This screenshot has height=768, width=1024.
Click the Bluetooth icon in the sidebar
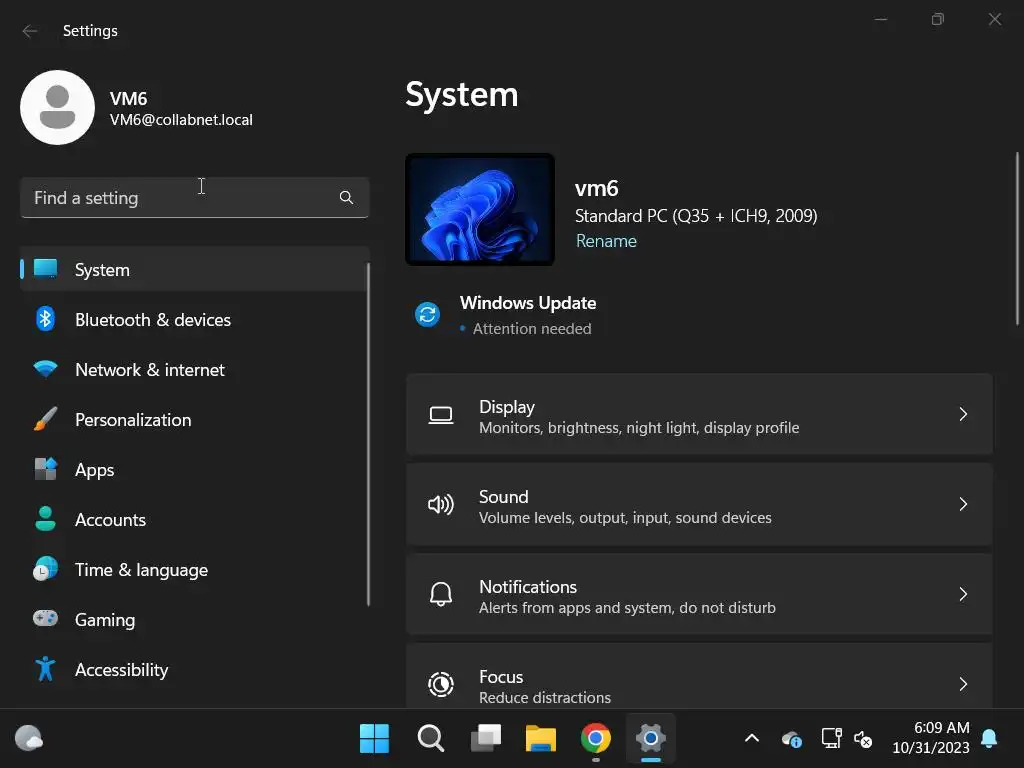[45, 319]
